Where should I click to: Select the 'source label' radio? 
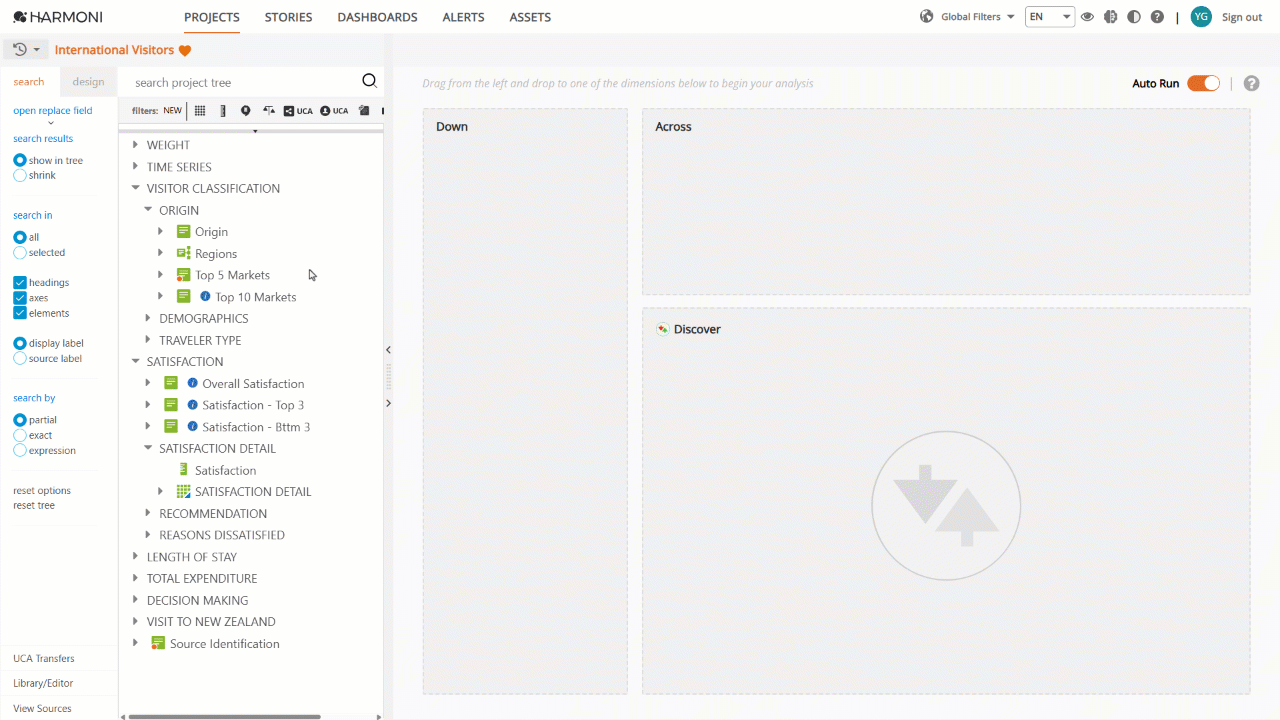tap(20, 358)
